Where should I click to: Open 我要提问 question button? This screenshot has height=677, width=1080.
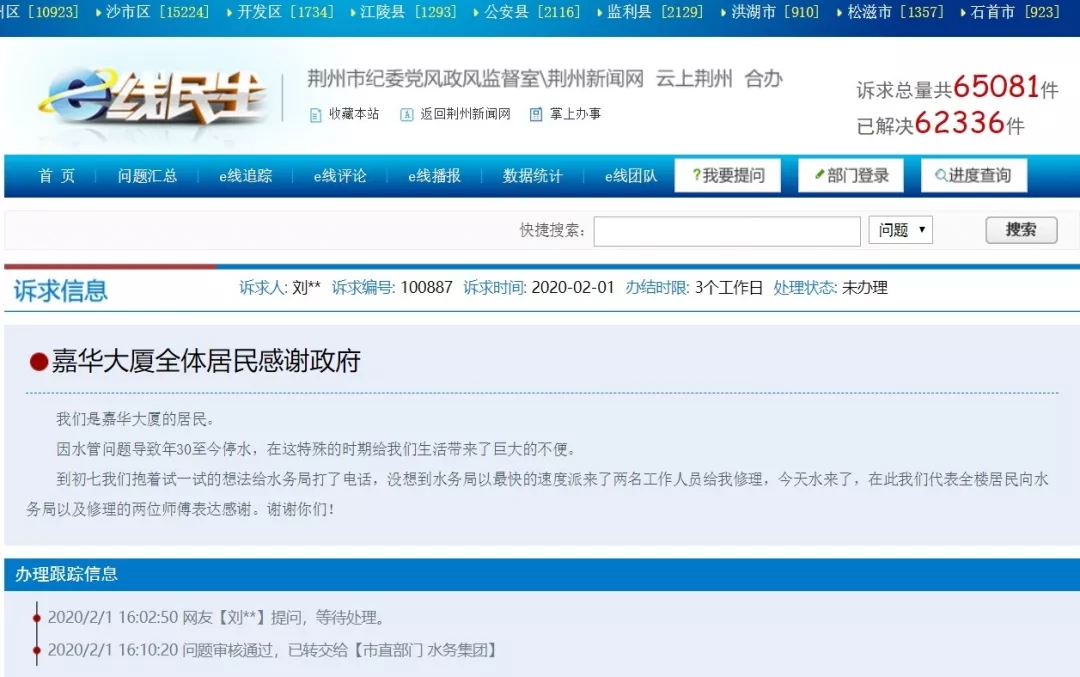[727, 176]
